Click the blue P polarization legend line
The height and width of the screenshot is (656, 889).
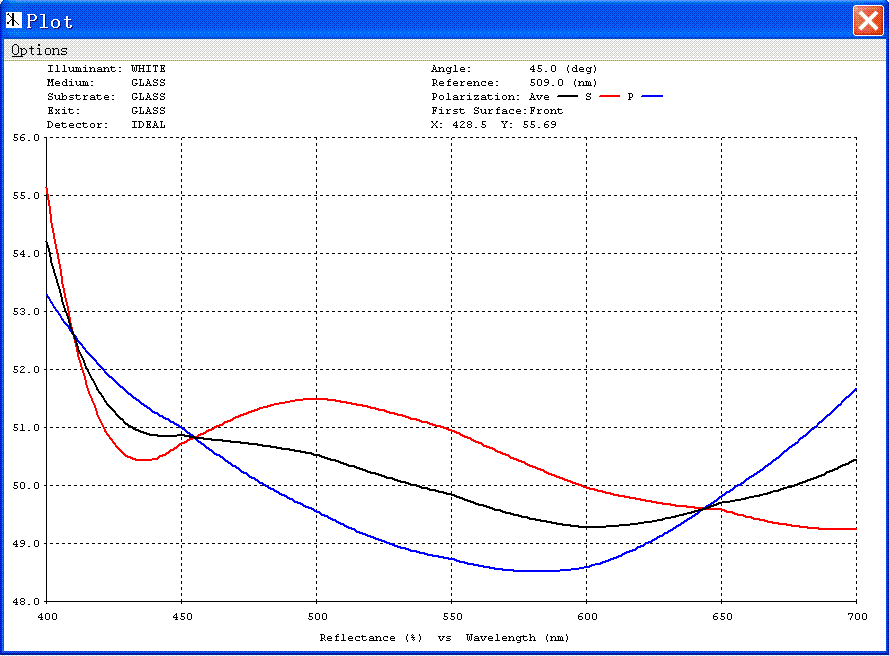click(x=652, y=96)
